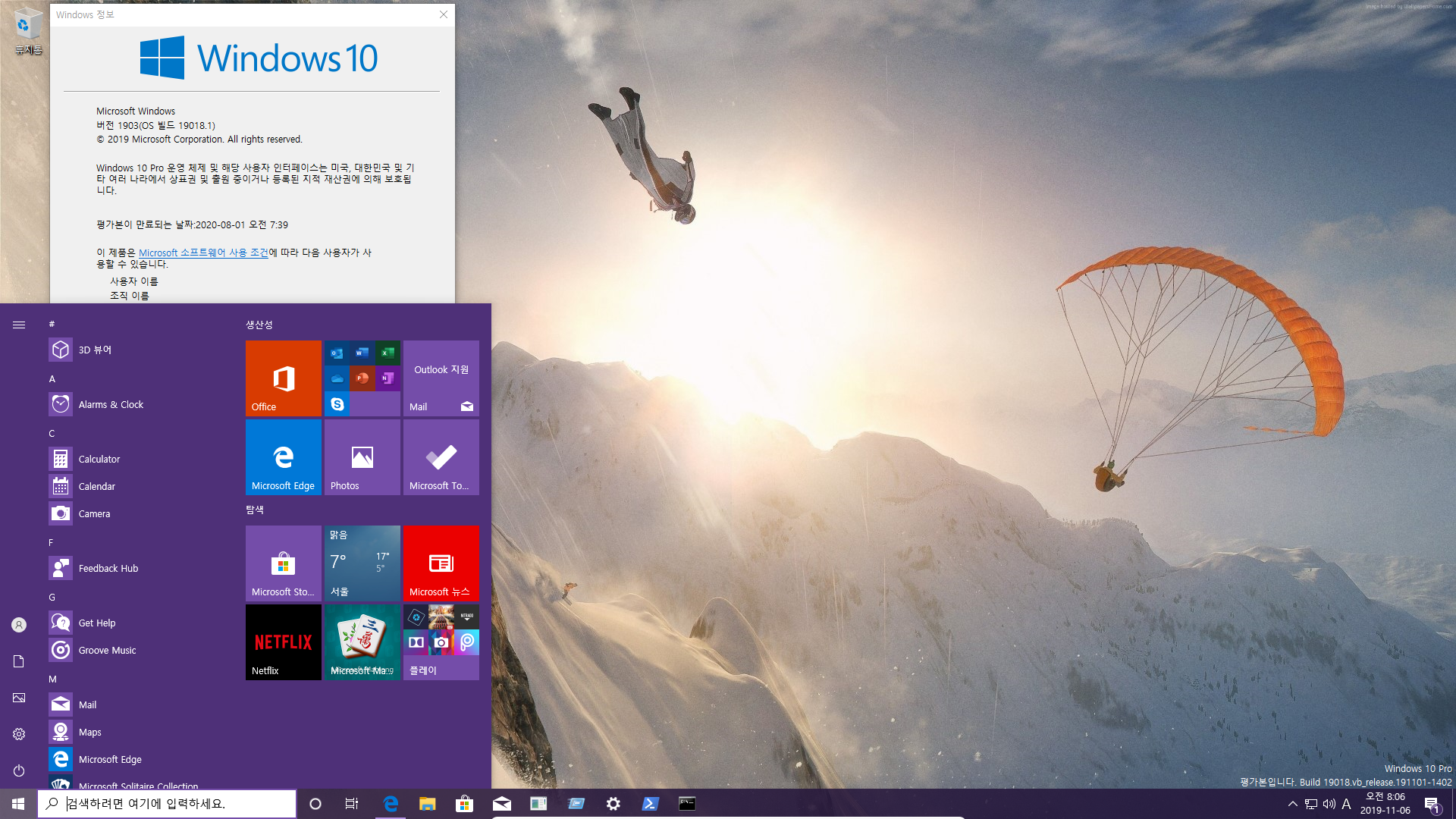Click the network icon in system tray
The image size is (1456, 819).
1311,804
